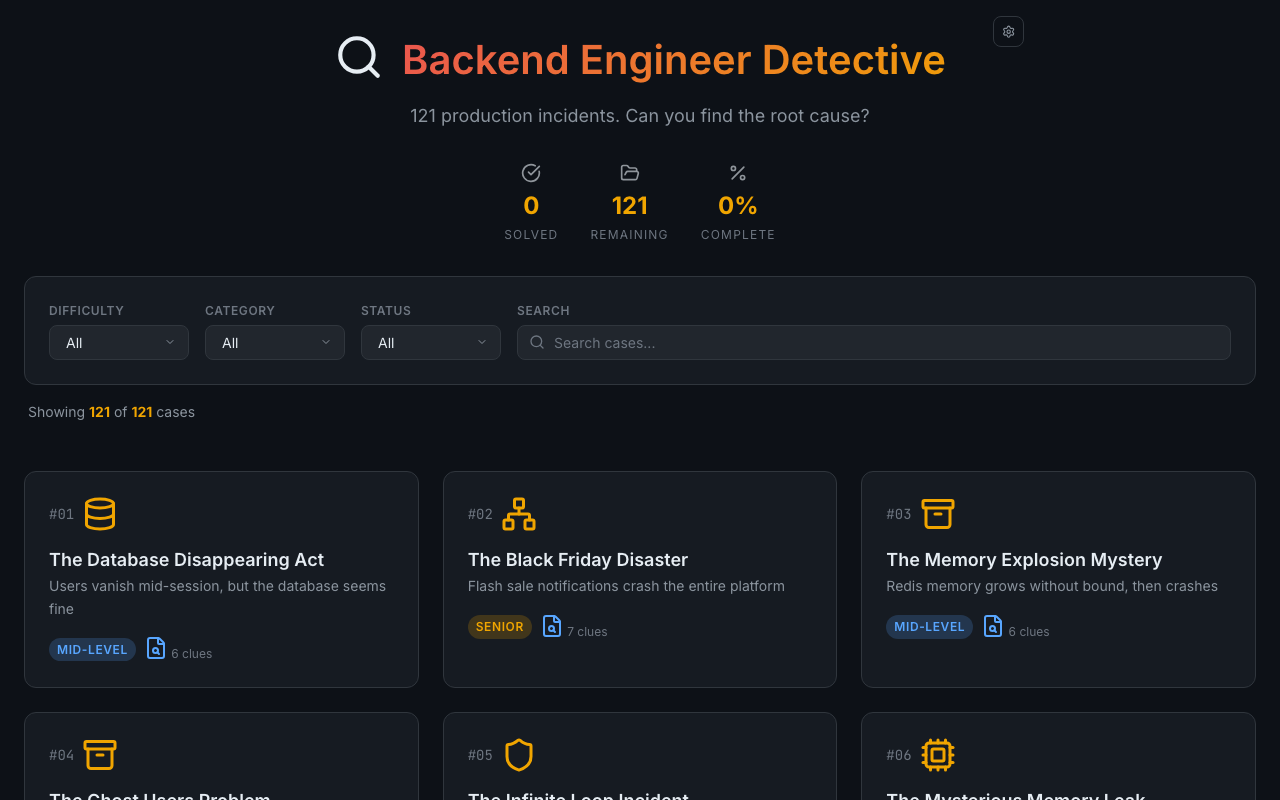Screen dimensions: 1280x800
Task: Open the Status filter dropdown
Action: pos(430,342)
